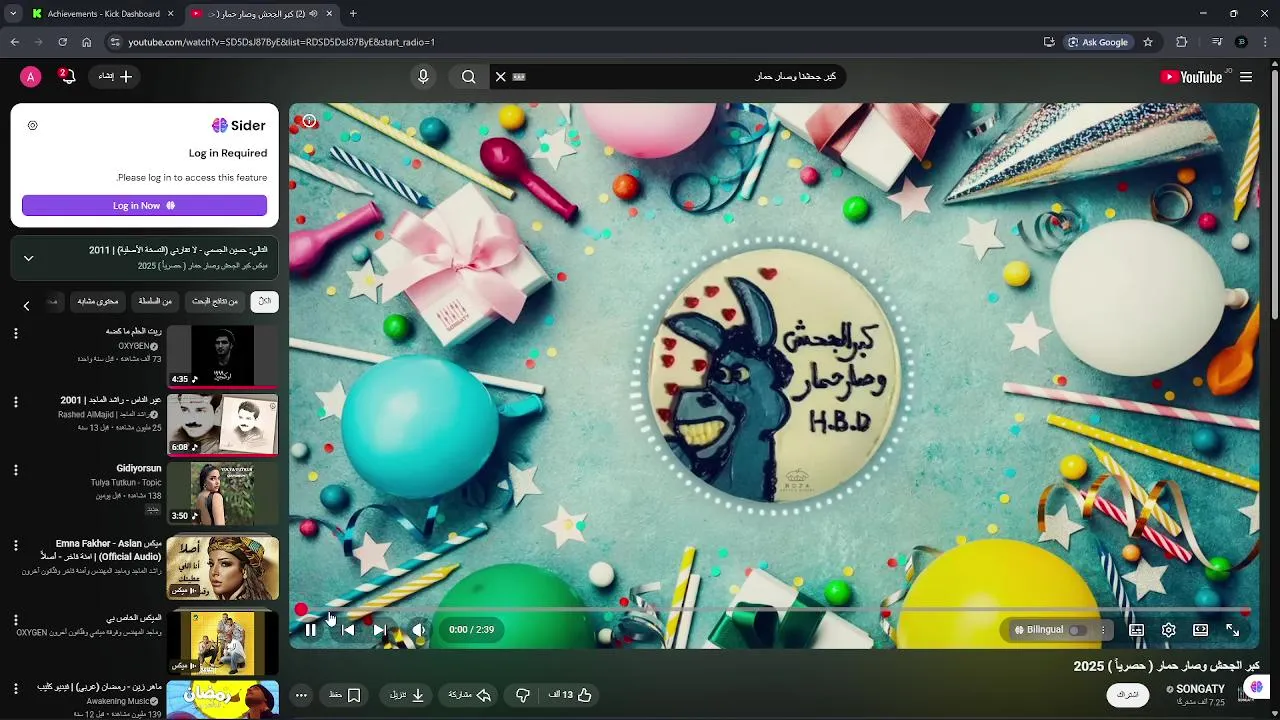Download the video via تنزيل
This screenshot has width=1280, height=720.
(408, 695)
